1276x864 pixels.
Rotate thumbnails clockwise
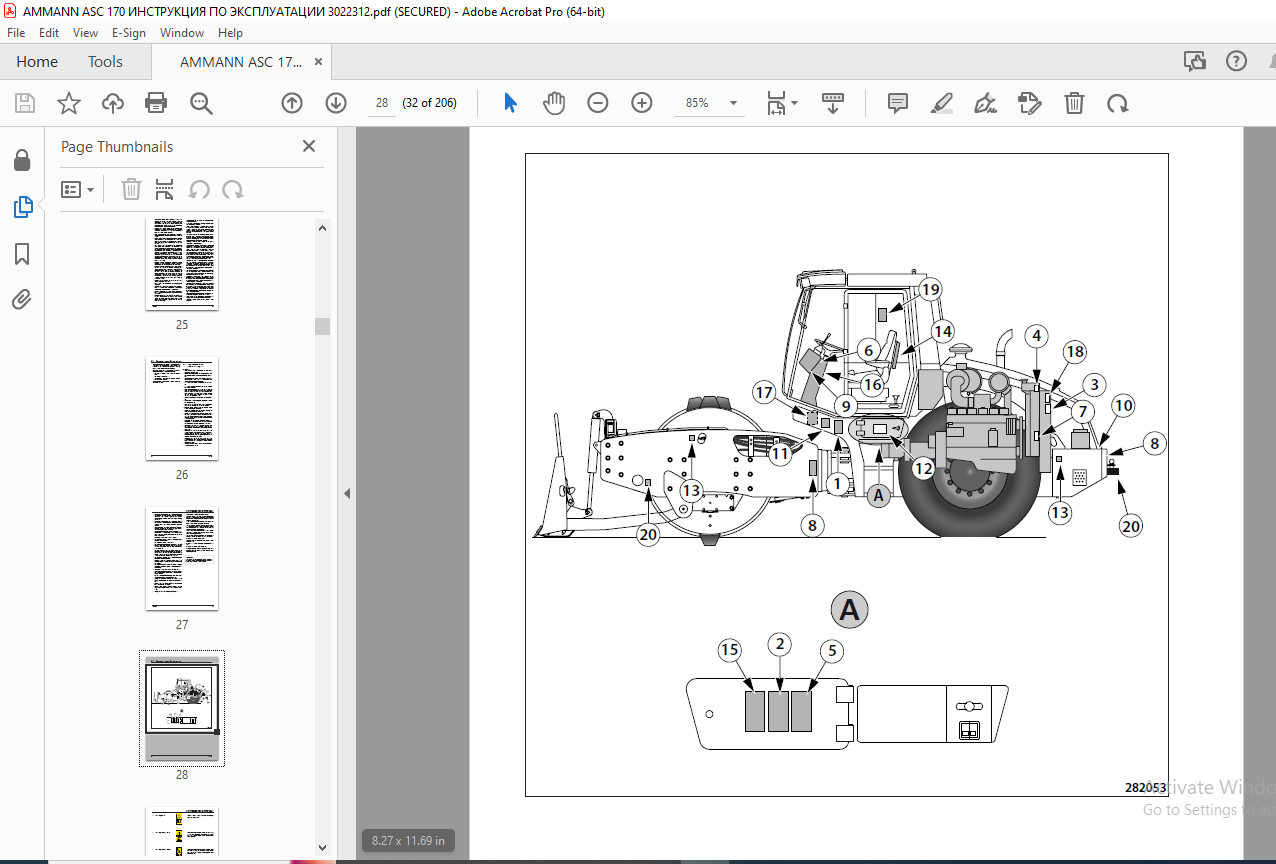click(x=233, y=189)
